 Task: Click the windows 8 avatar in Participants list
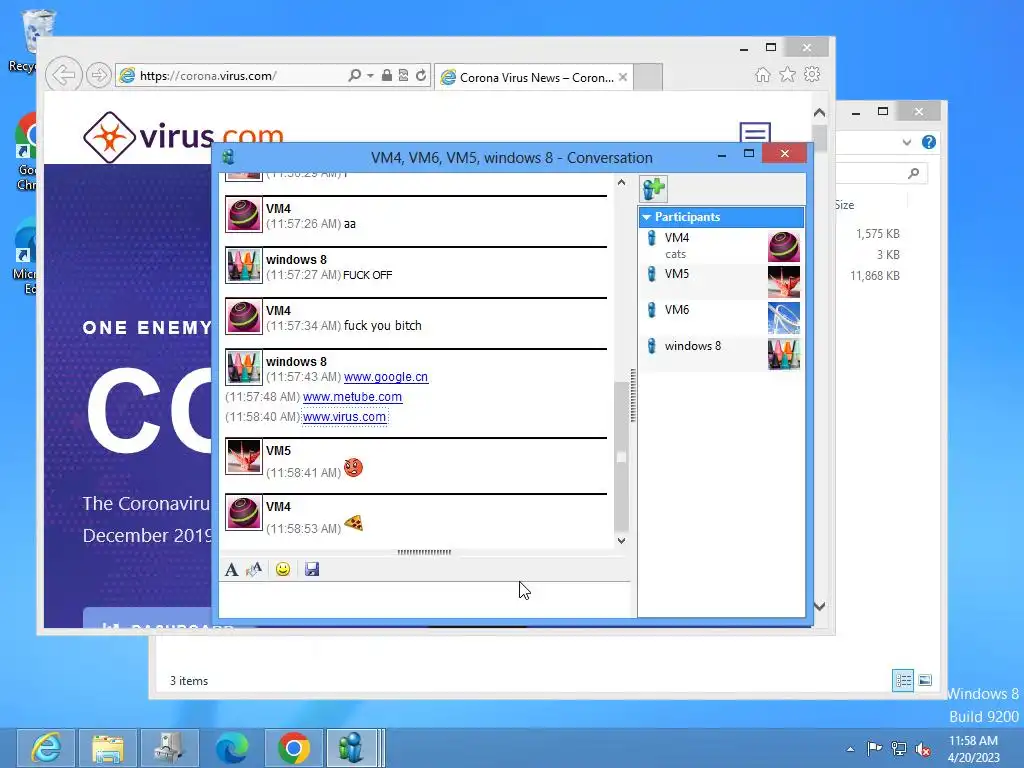click(783, 354)
